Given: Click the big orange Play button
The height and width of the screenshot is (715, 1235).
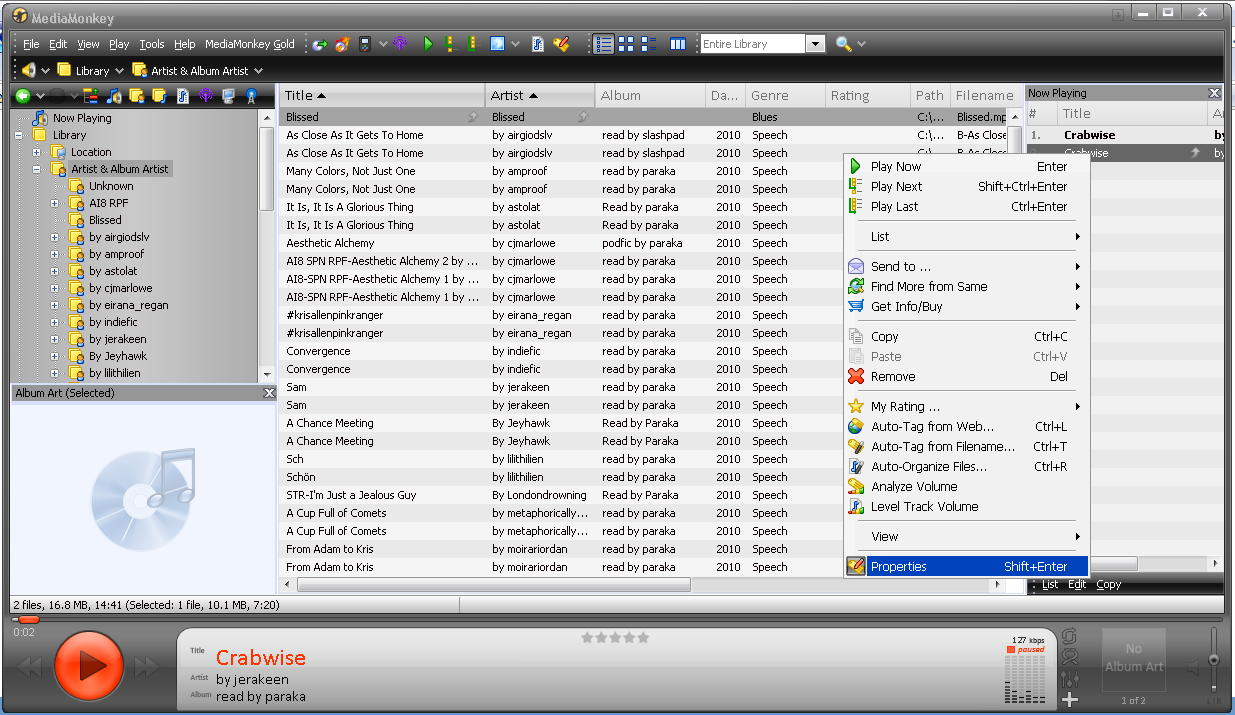Looking at the screenshot, I should [88, 665].
